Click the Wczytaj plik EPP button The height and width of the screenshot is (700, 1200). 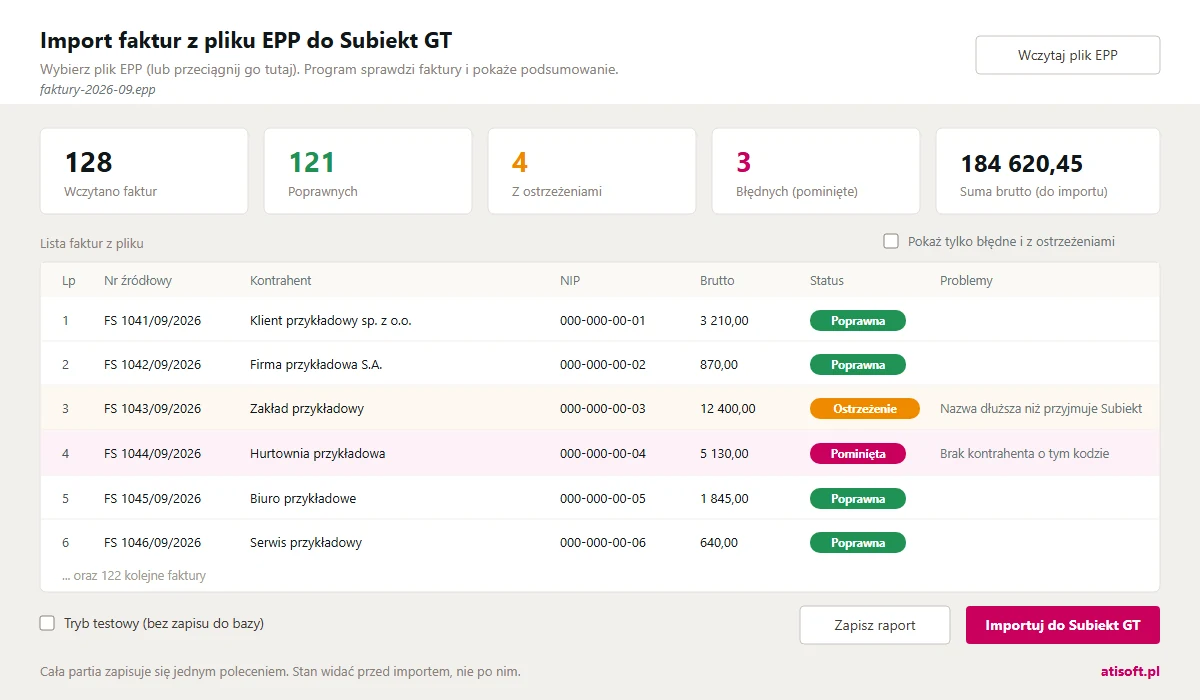pos(1068,55)
